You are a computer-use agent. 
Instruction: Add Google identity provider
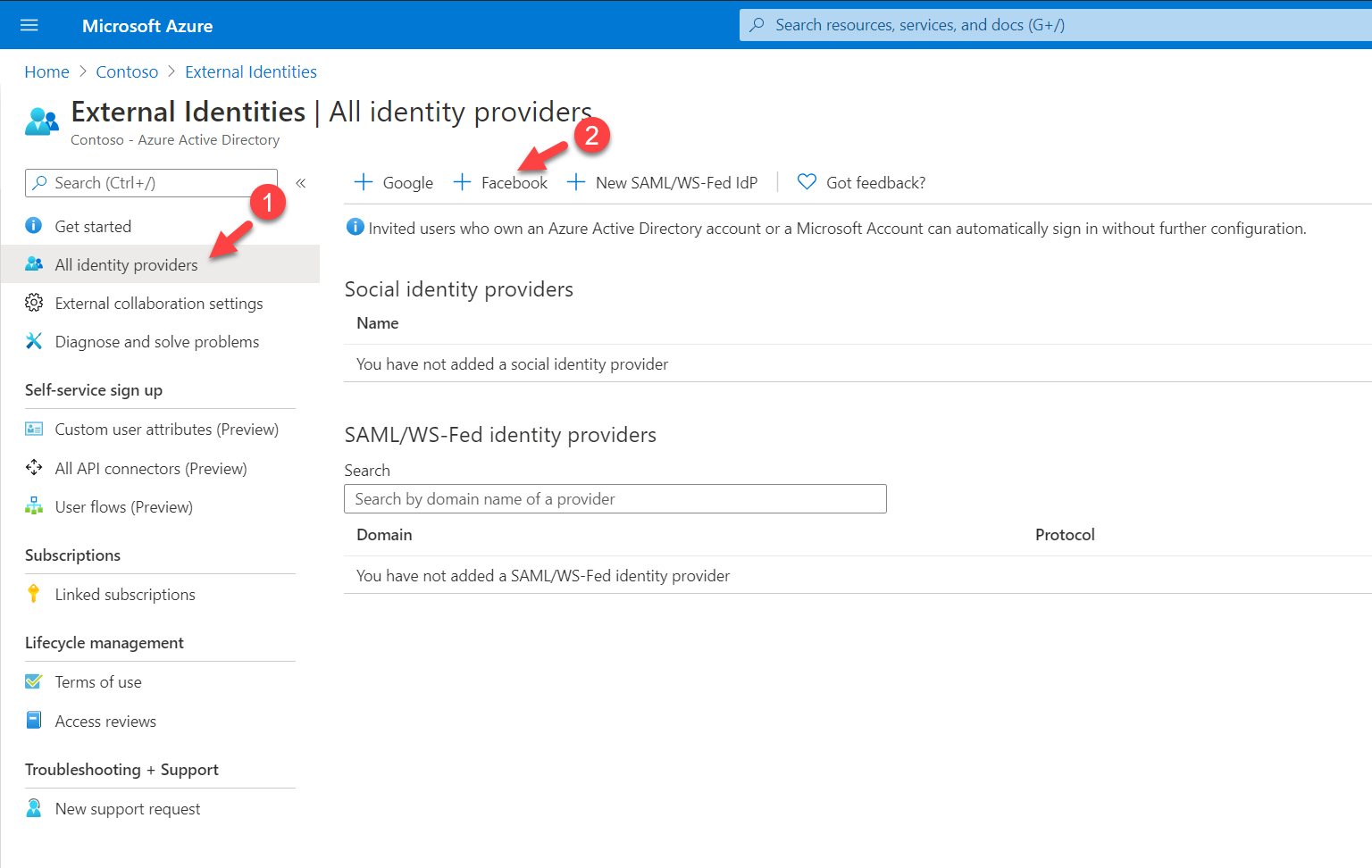(394, 182)
